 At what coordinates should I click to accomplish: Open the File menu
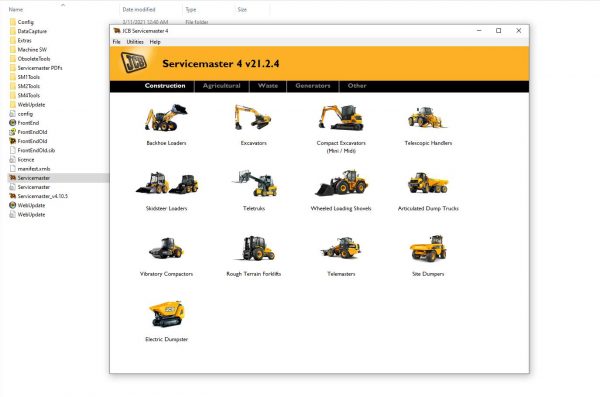pyautogui.click(x=117, y=42)
